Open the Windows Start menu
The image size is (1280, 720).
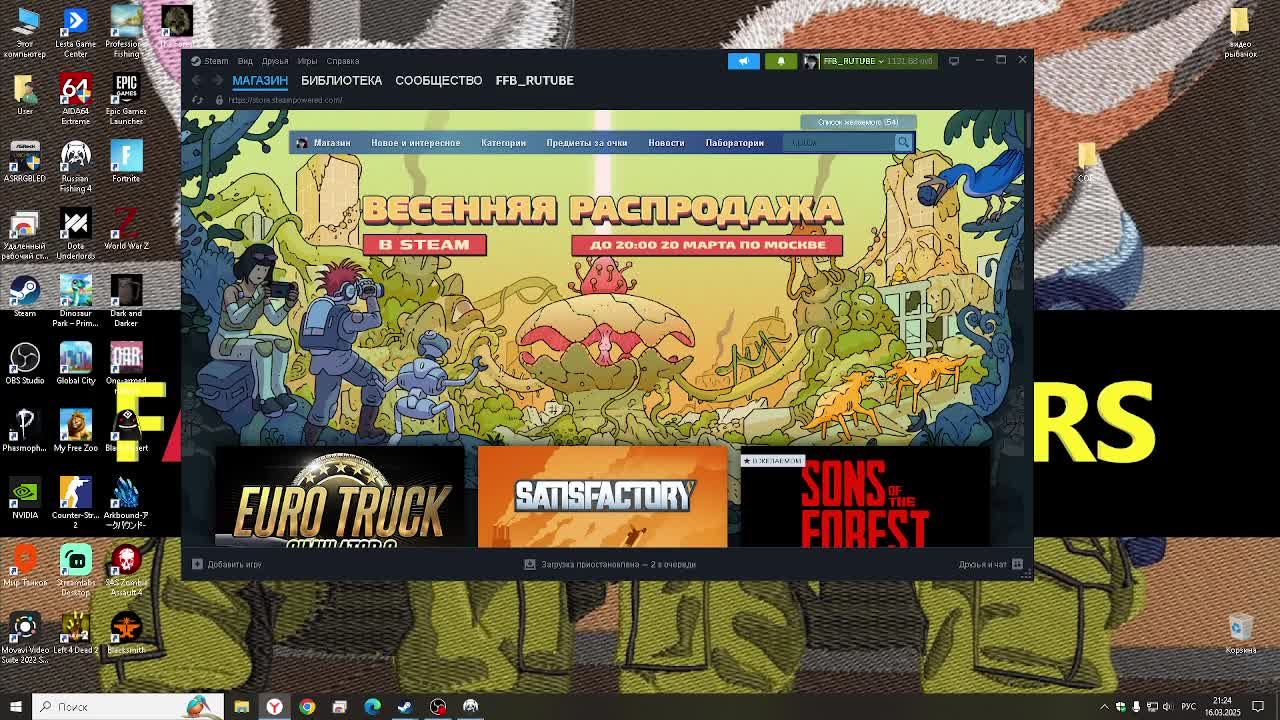pyautogui.click(x=15, y=706)
